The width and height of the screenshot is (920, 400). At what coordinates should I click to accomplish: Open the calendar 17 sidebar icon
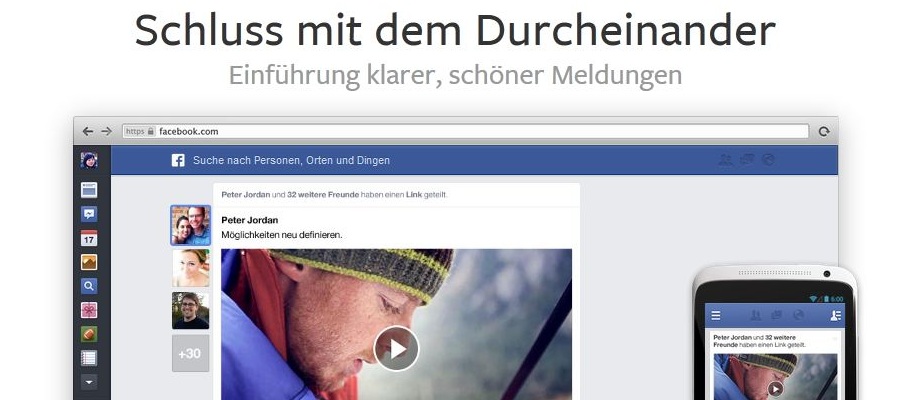89,238
